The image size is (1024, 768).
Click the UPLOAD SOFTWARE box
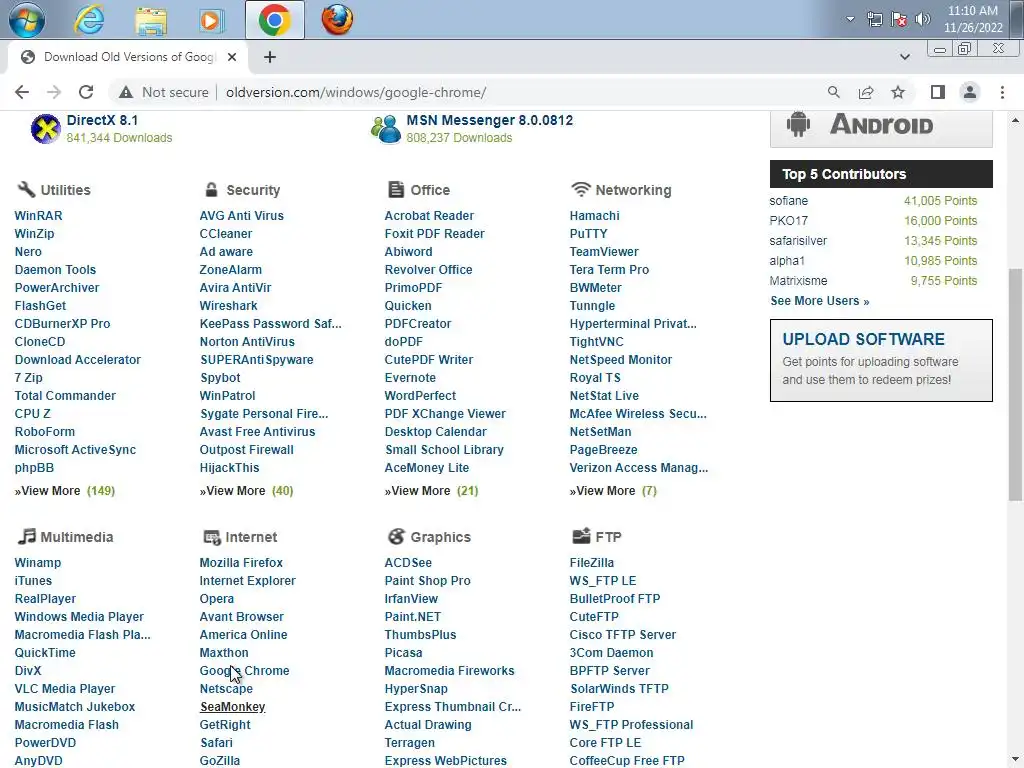(881, 360)
